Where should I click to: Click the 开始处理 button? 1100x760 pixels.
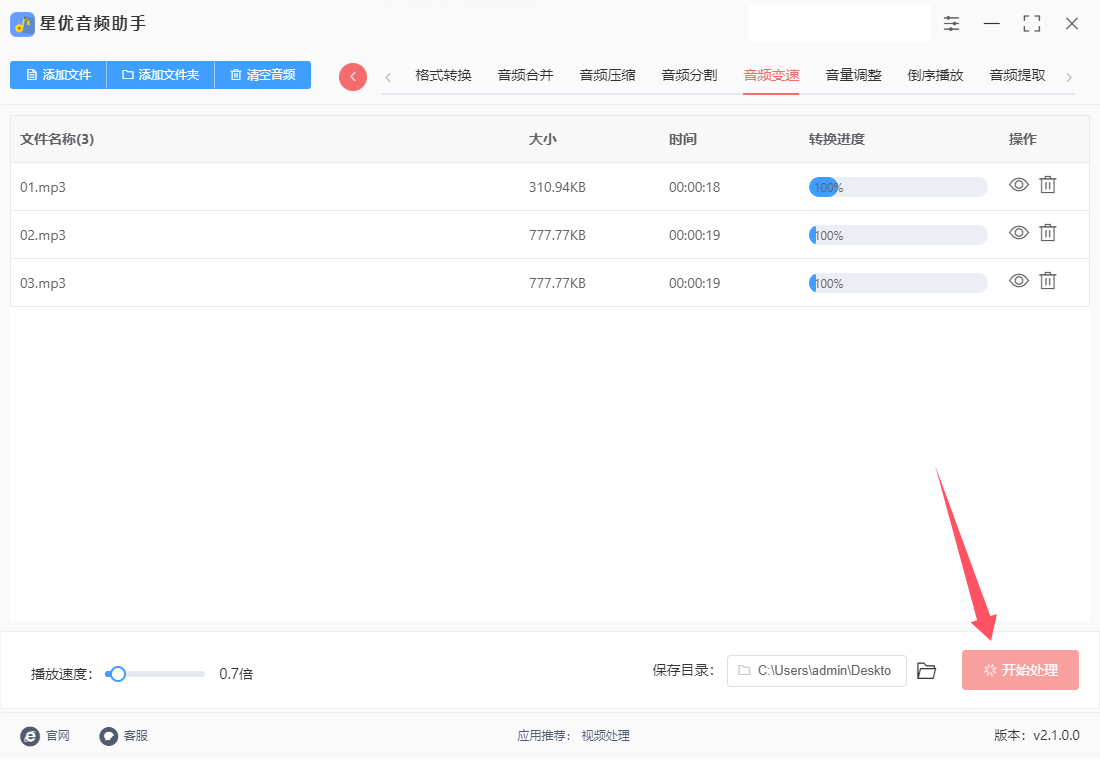(1020, 670)
